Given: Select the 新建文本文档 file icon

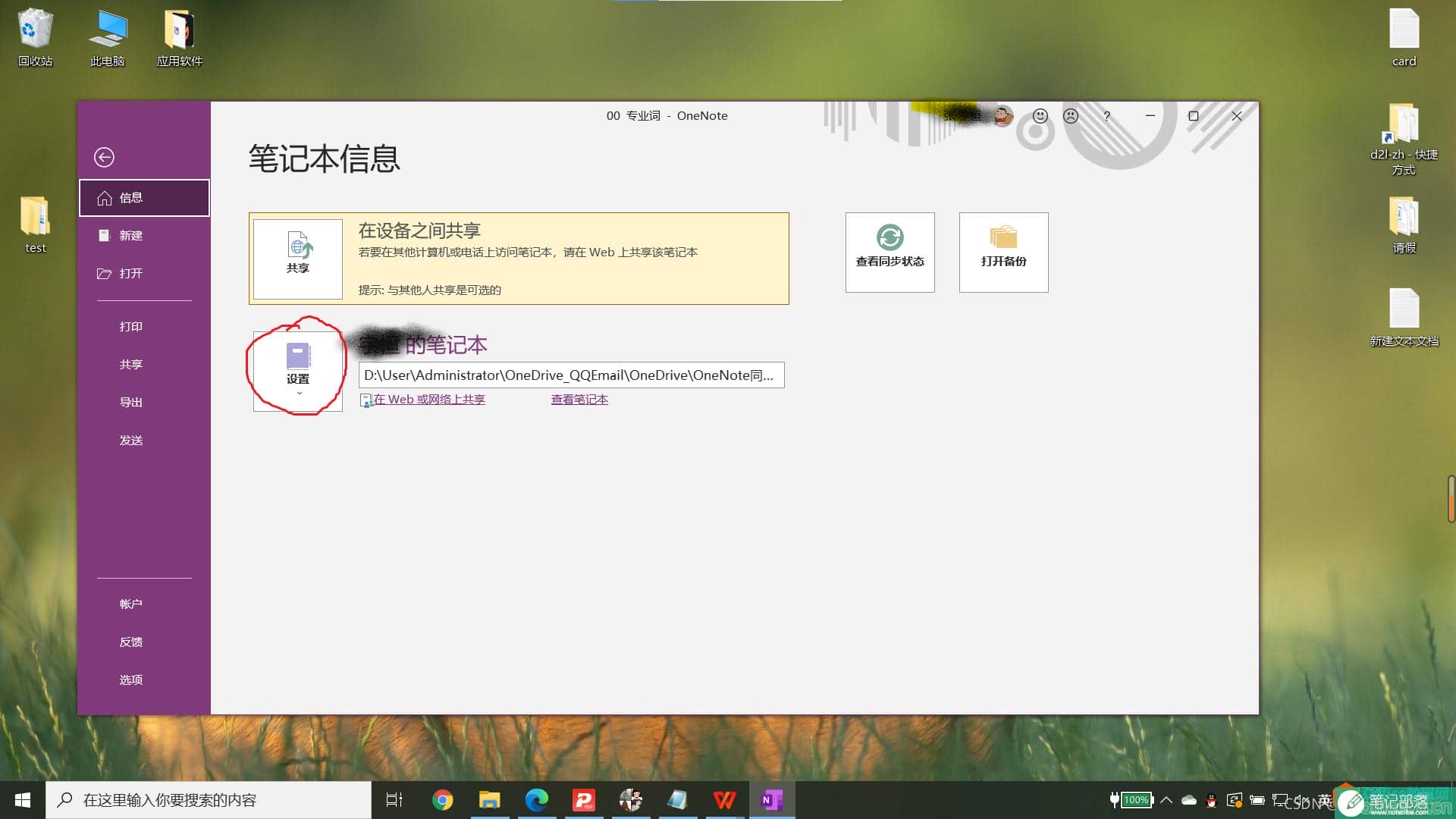Looking at the screenshot, I should click(x=1404, y=318).
